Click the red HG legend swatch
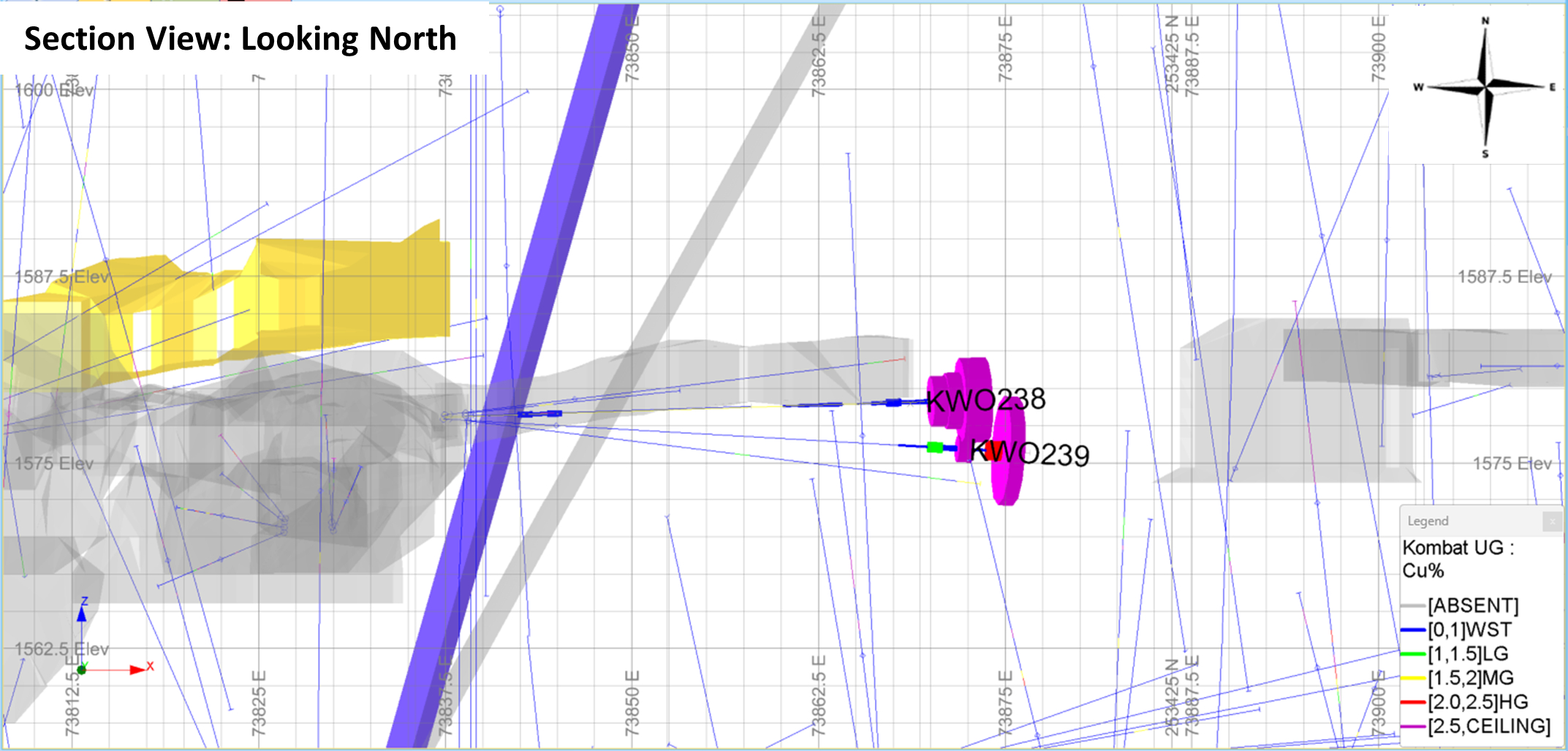Image resolution: width=1568 pixels, height=751 pixels. point(1413,703)
